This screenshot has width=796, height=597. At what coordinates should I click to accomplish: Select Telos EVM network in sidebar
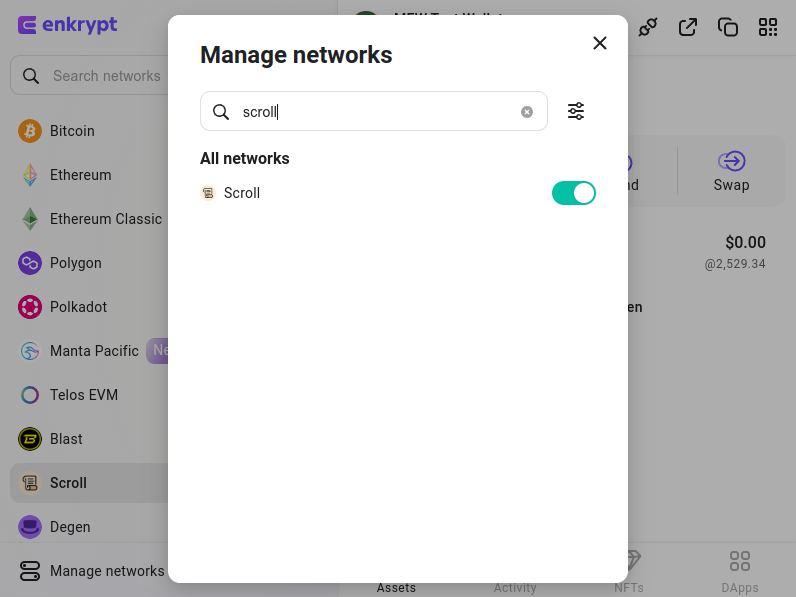tap(89, 395)
